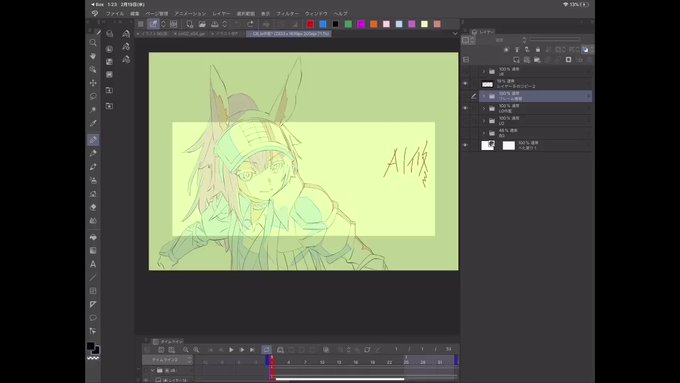Viewport: 680px width, 383px height.
Task: Return to previous app via Back link
Action: tap(98, 4)
